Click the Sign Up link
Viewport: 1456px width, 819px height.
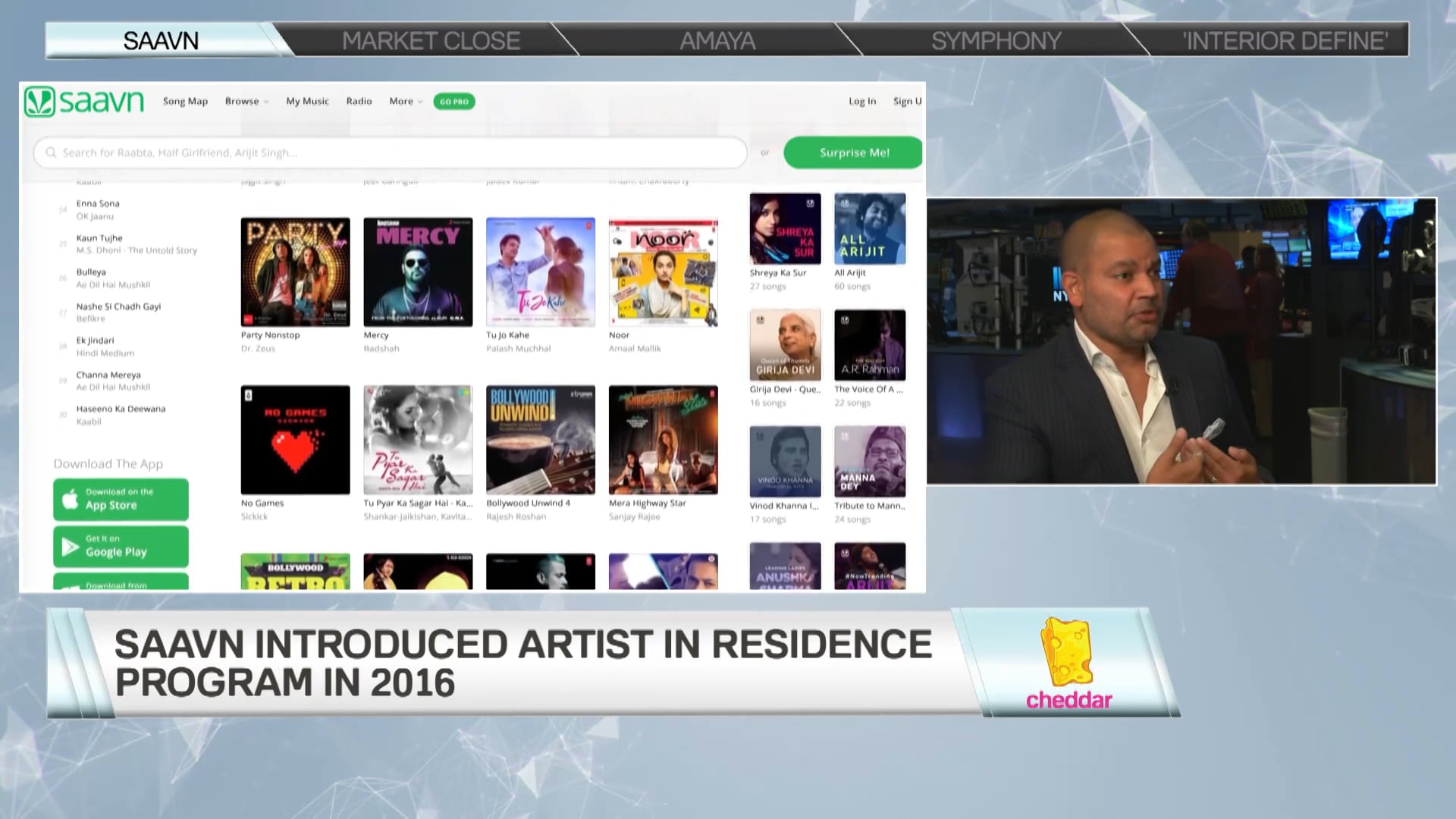point(907,101)
